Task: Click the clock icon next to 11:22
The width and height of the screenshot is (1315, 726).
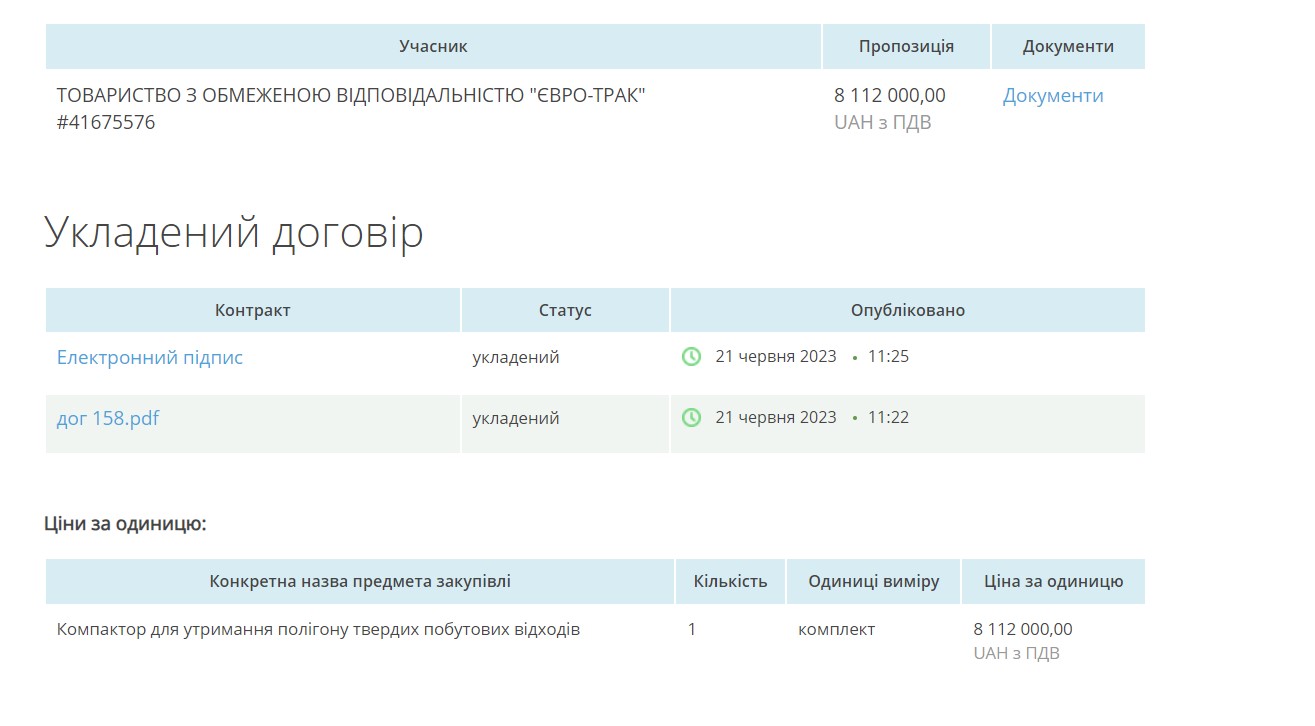Action: pyautogui.click(x=691, y=417)
